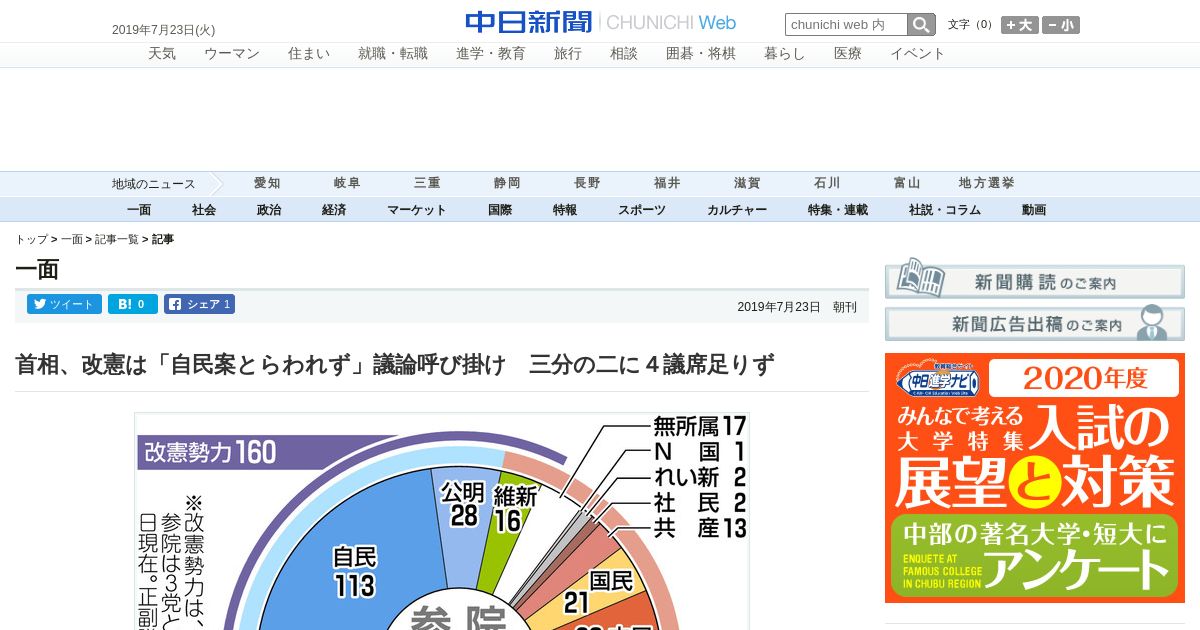The image size is (1200, 630).
Task: Switch to 社会 tab
Action: pos(204,210)
